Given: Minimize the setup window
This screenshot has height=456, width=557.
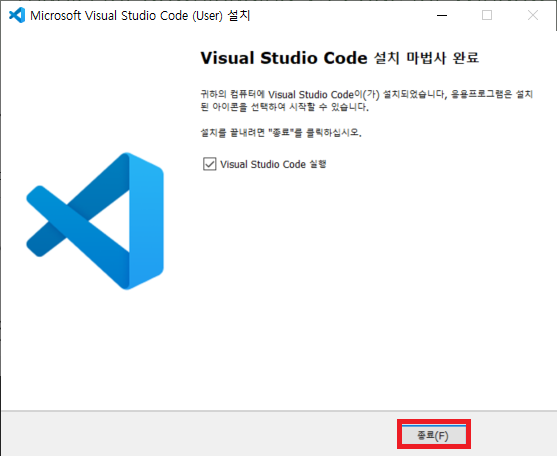Looking at the screenshot, I should (x=442, y=15).
